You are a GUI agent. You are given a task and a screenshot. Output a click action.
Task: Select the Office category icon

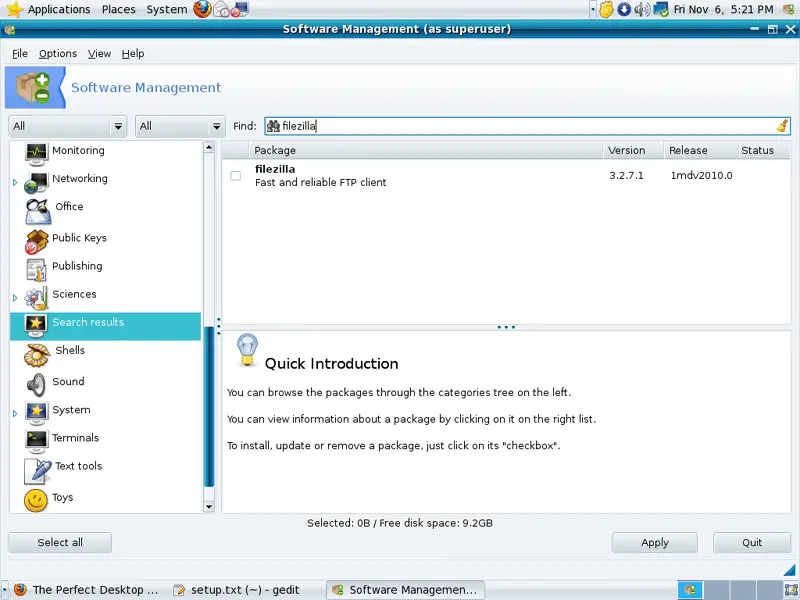(x=38, y=211)
